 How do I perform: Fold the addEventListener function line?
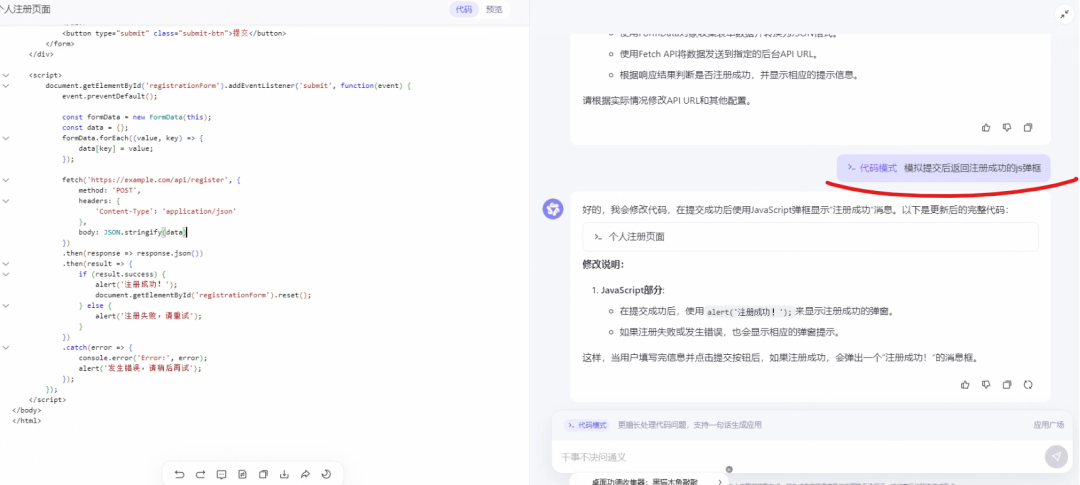click(x=6, y=85)
